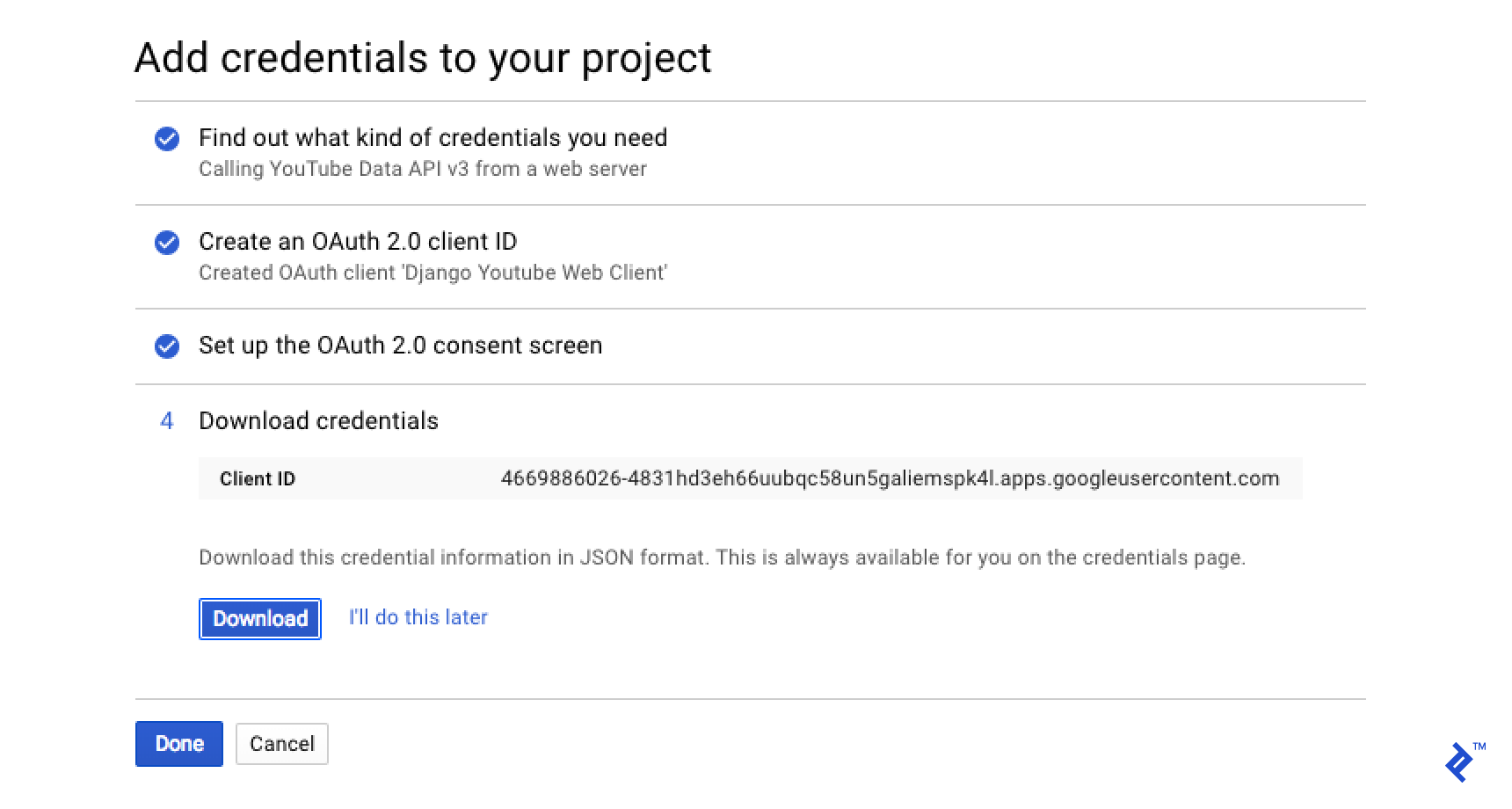Follow the 'I'll do this later' link
The height and width of the screenshot is (809, 1512).
tap(418, 617)
